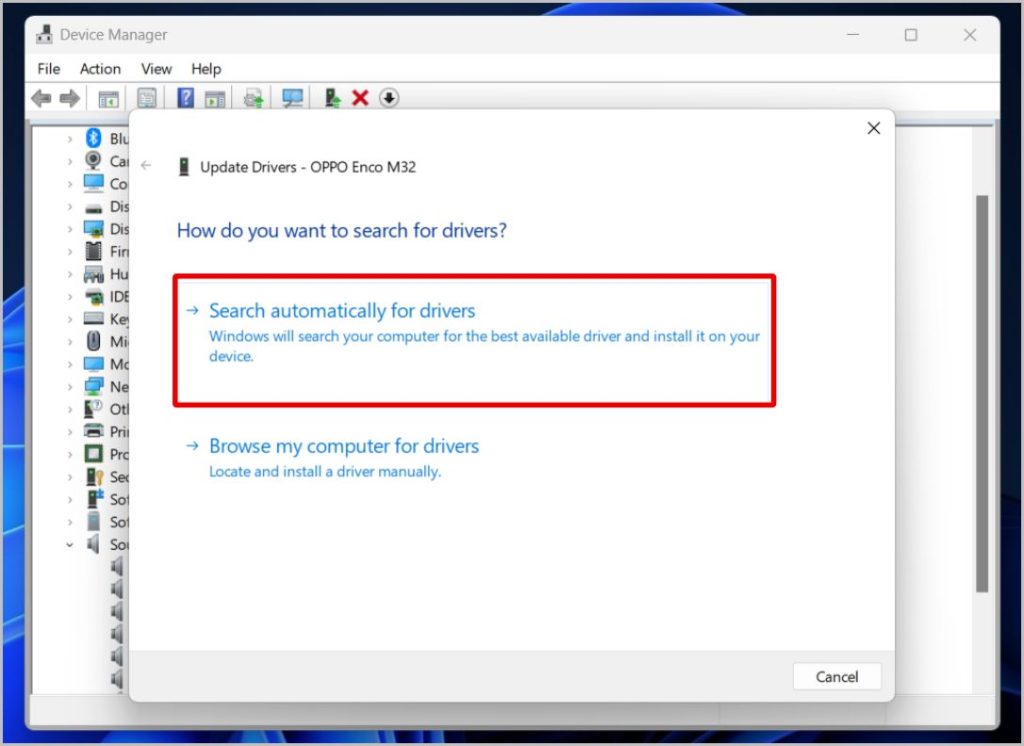Open the Help menu

tap(206, 69)
